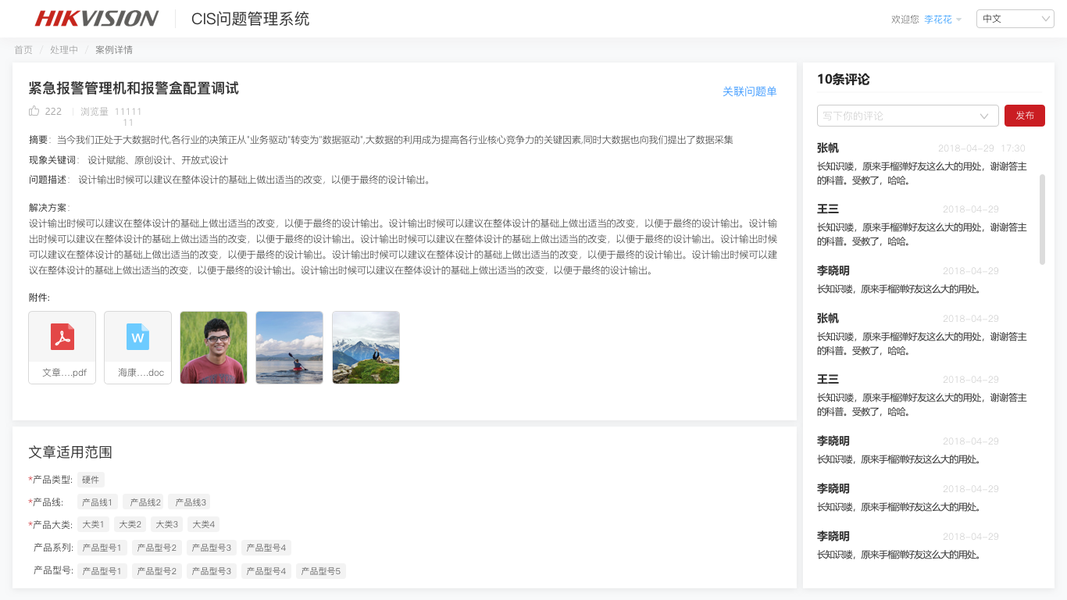
Task: Select 产品型号1 in 产品型号 row
Action: click(x=102, y=571)
